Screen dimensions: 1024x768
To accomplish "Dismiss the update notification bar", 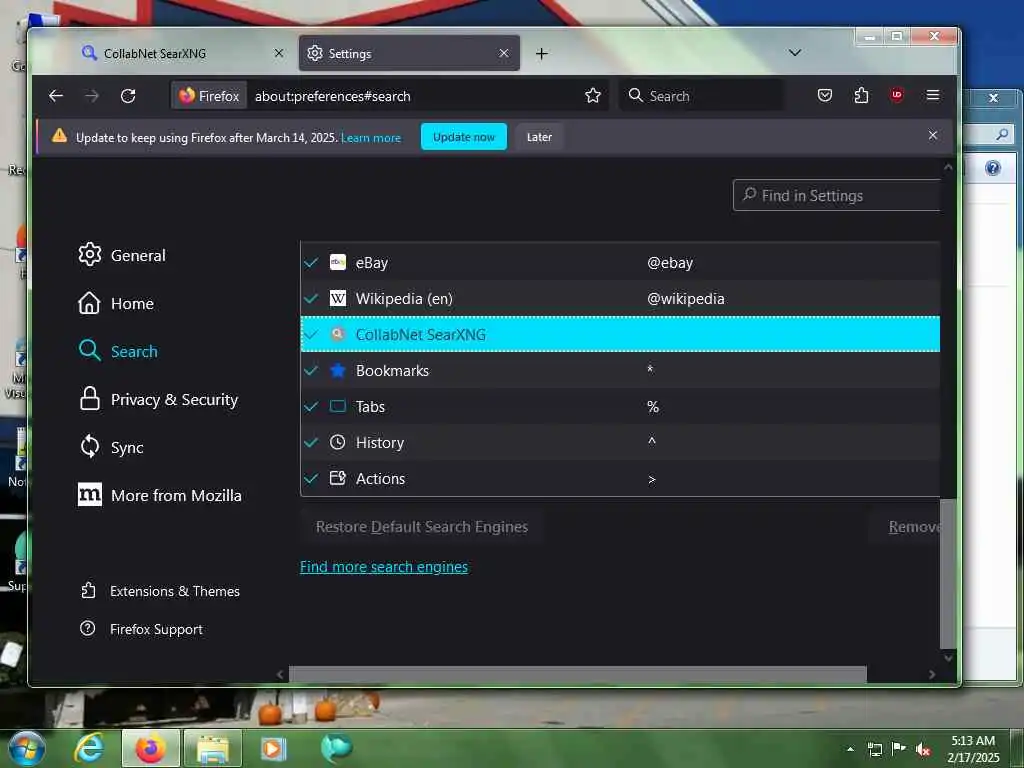I will click(933, 135).
